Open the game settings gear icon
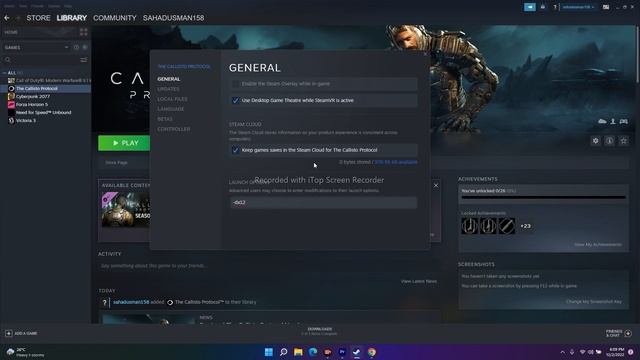Image resolution: width=640 pixels, height=360 pixels. click(x=596, y=141)
